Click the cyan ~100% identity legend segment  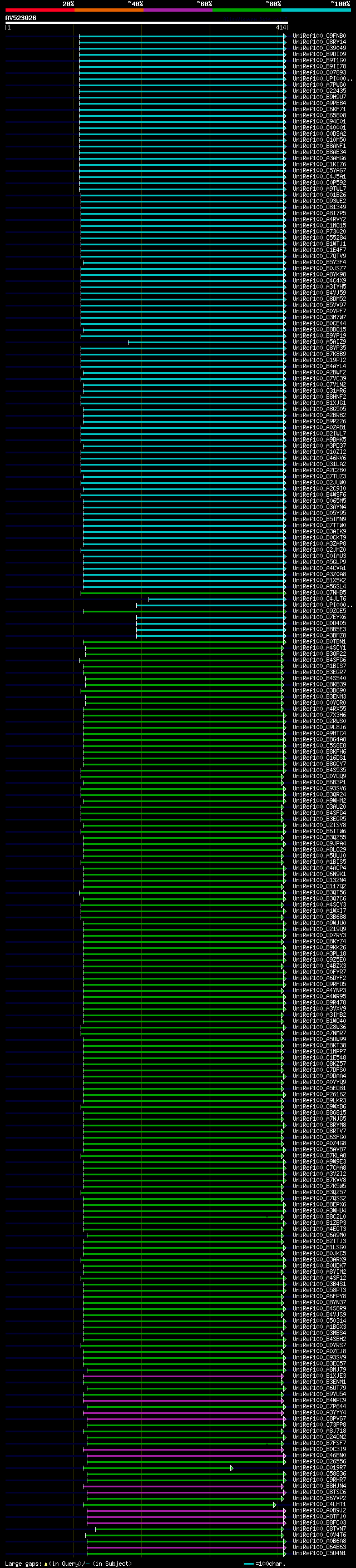pyautogui.click(x=316, y=11)
